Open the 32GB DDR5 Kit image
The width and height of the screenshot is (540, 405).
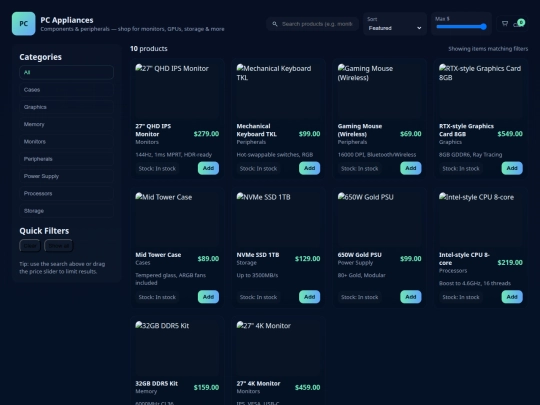177,349
